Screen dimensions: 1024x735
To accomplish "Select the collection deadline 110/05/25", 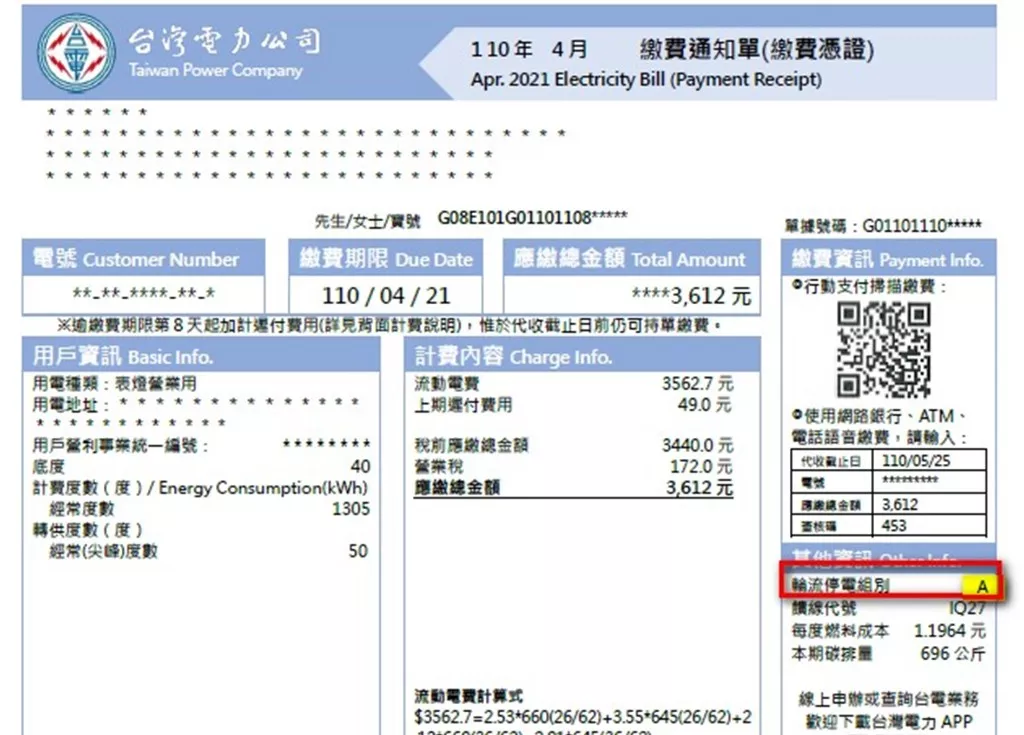I will pos(916,461).
